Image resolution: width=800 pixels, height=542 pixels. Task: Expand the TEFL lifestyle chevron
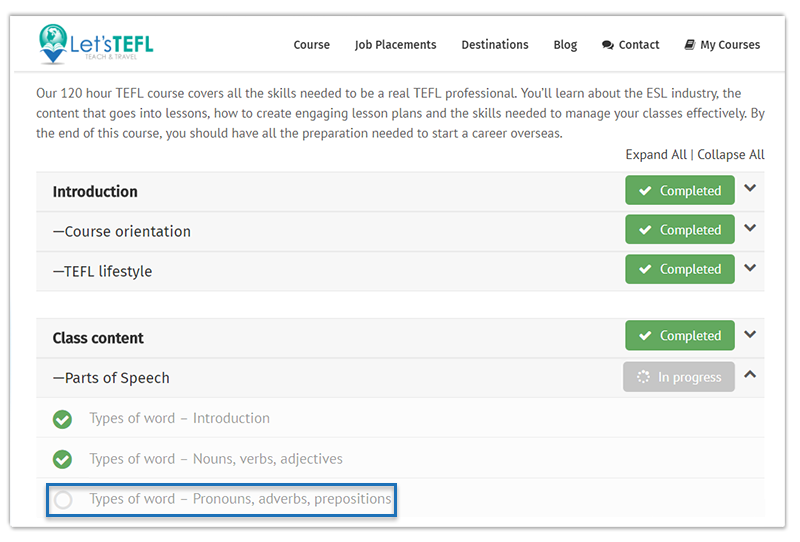pos(750,267)
